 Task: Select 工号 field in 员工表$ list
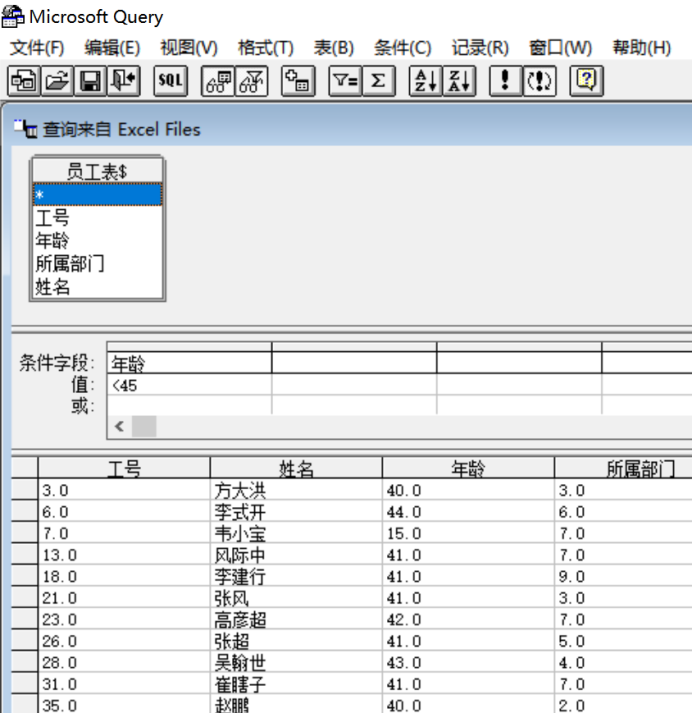(x=97, y=217)
